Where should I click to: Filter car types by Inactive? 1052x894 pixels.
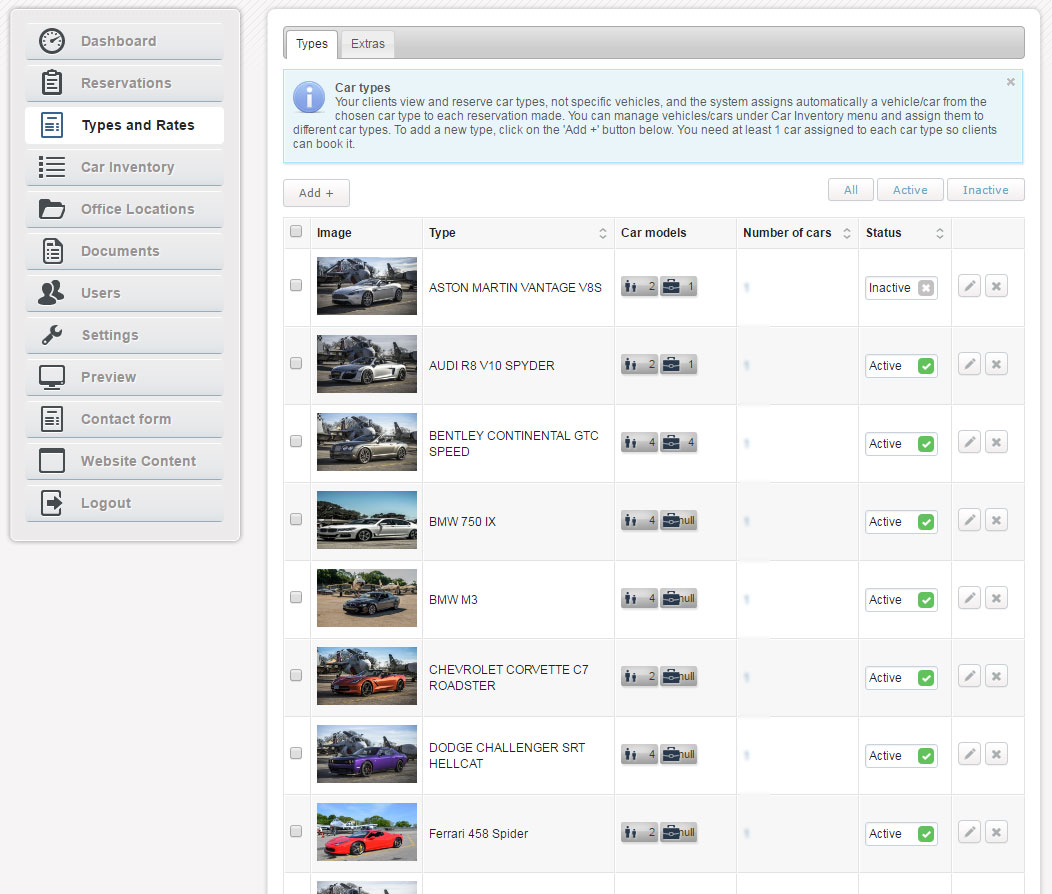(x=985, y=190)
